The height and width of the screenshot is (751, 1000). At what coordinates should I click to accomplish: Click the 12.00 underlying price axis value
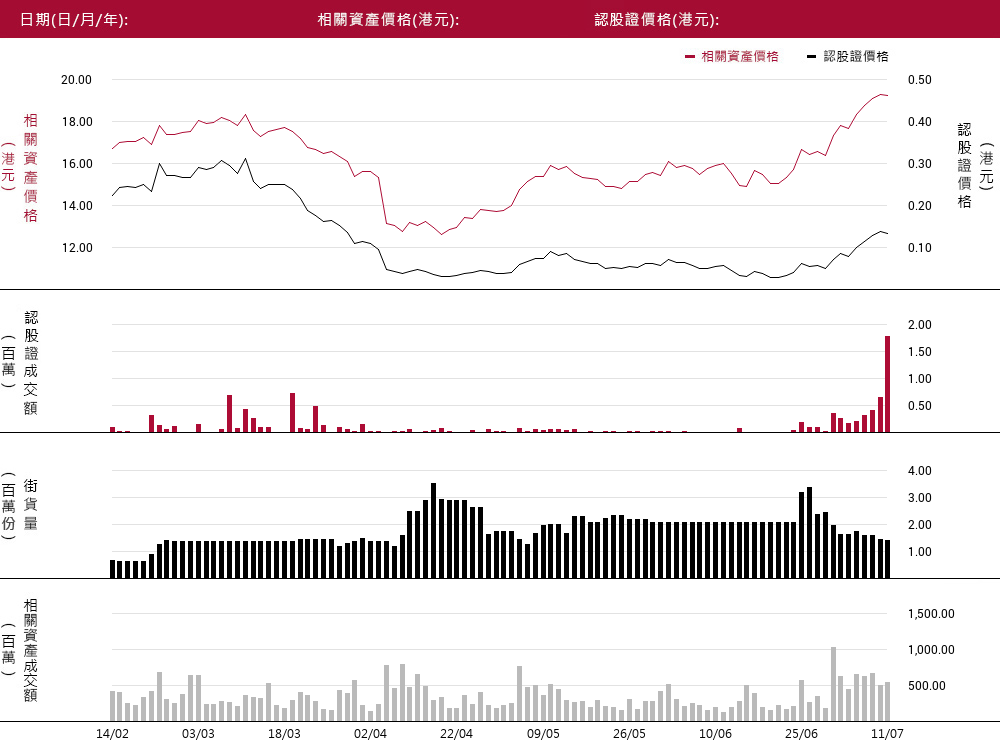(77, 247)
